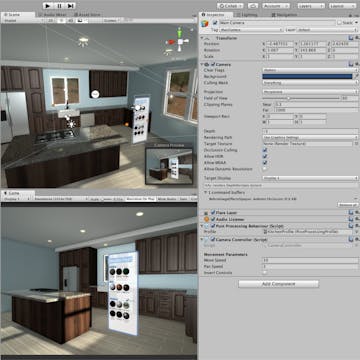Image resolution: width=360 pixels, height=360 pixels.
Task: Collapse the Camera component
Action: pyautogui.click(x=202, y=64)
